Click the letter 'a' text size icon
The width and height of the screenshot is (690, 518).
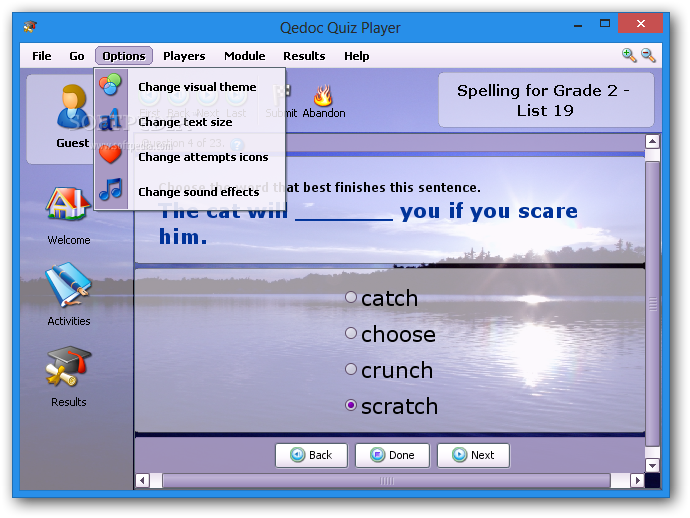tap(110, 120)
